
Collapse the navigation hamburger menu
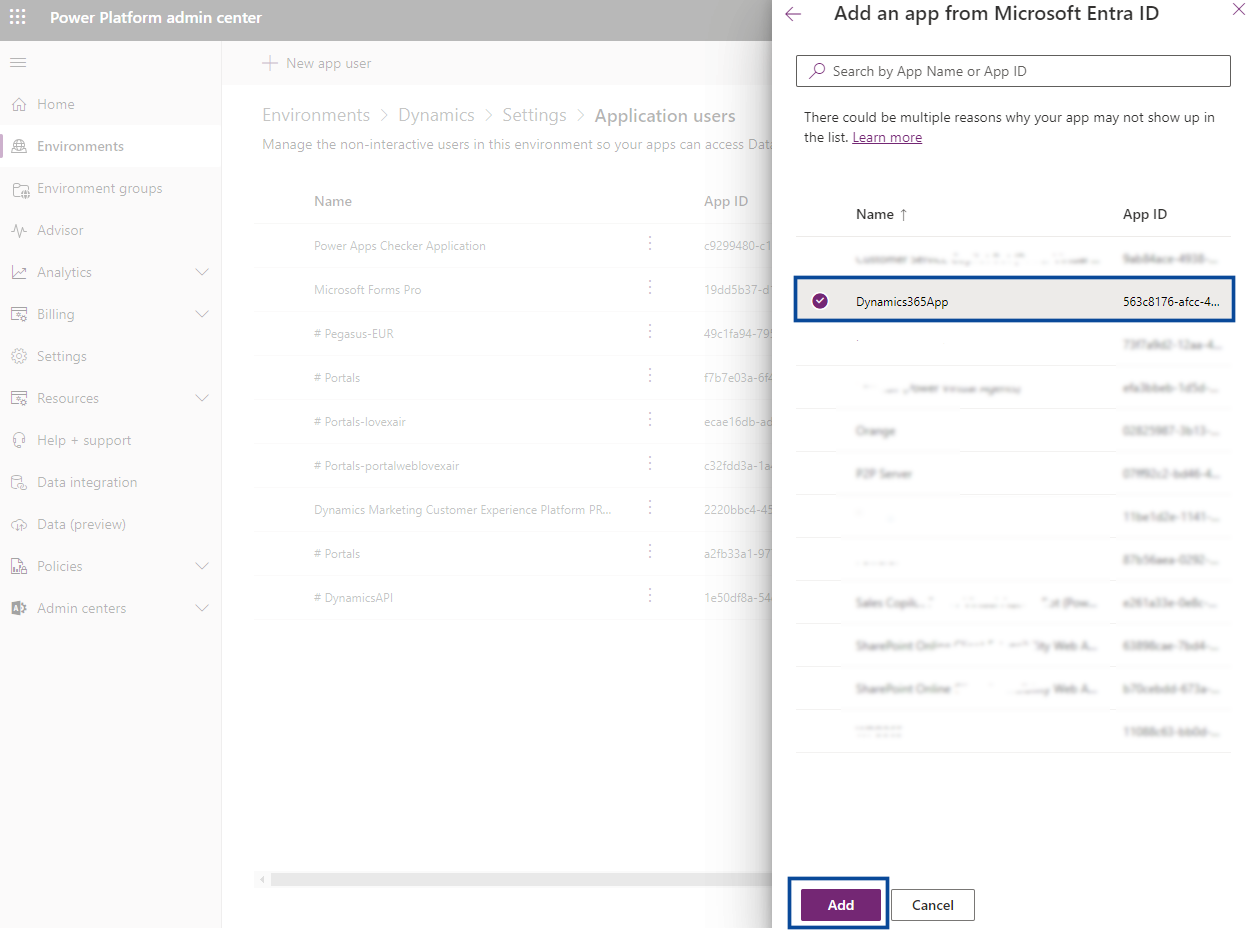[18, 63]
